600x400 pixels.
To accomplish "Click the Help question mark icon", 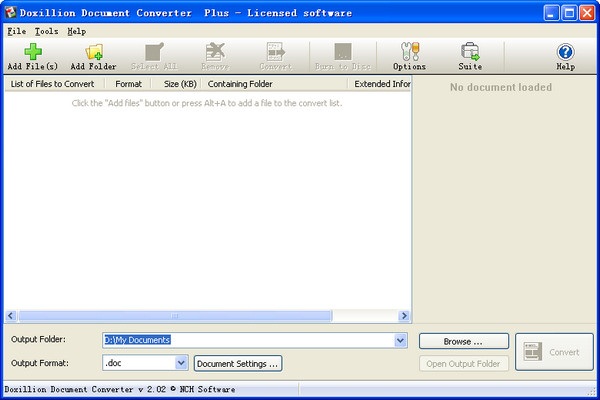I will coord(565,52).
